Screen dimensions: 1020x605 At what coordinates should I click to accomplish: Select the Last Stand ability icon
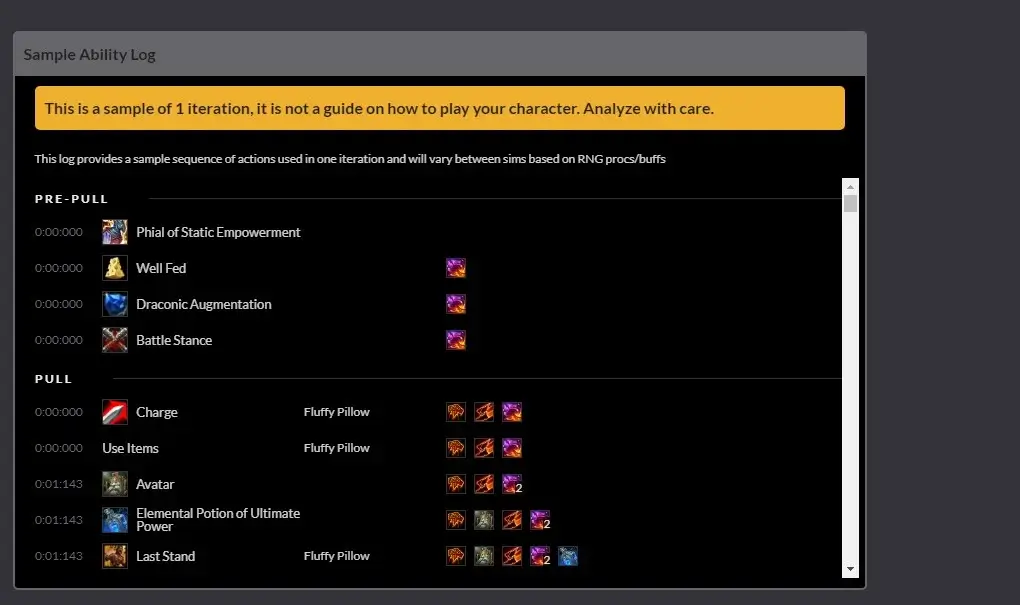tap(114, 555)
